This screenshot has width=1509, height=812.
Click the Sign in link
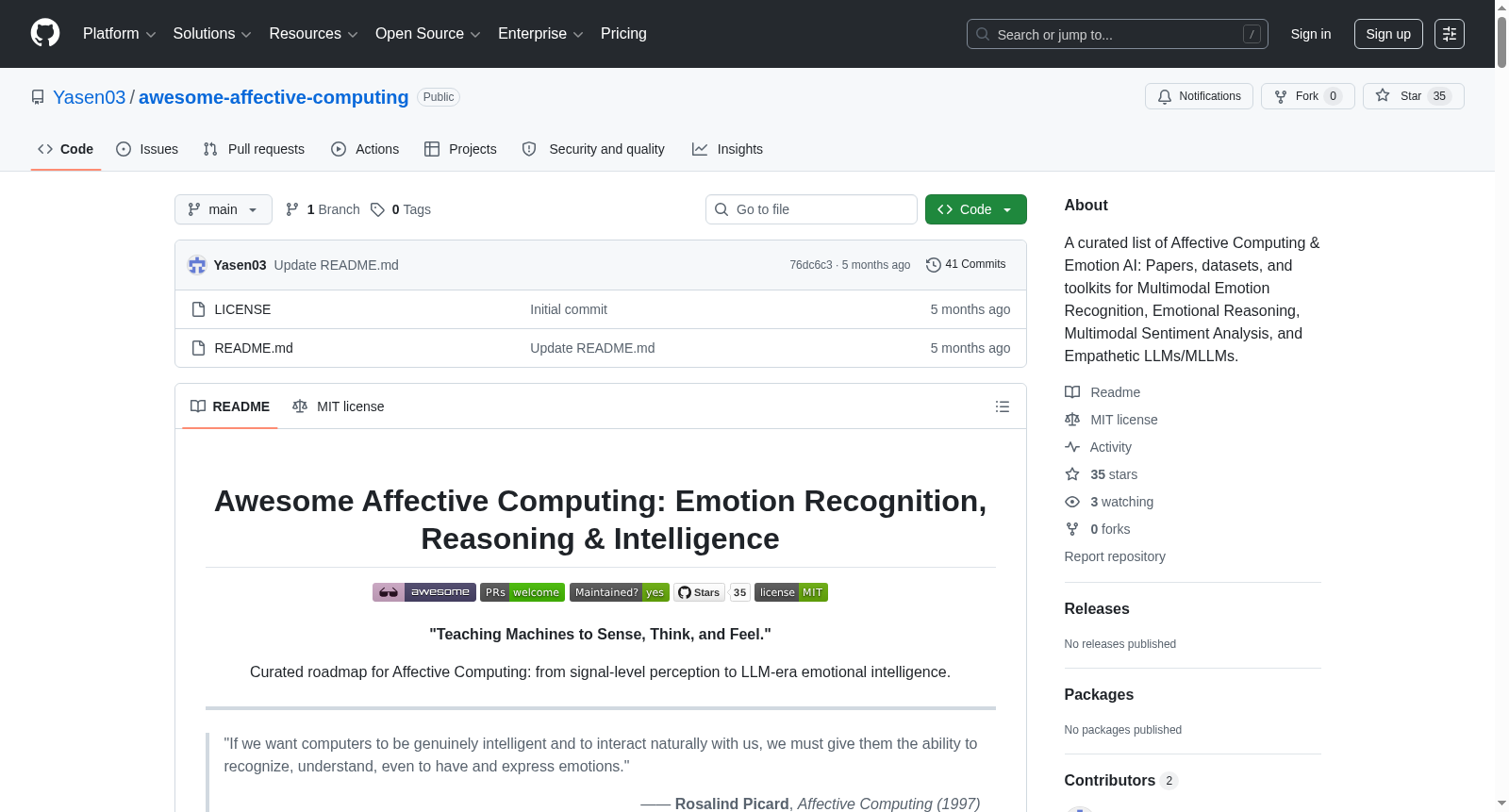click(x=1311, y=34)
